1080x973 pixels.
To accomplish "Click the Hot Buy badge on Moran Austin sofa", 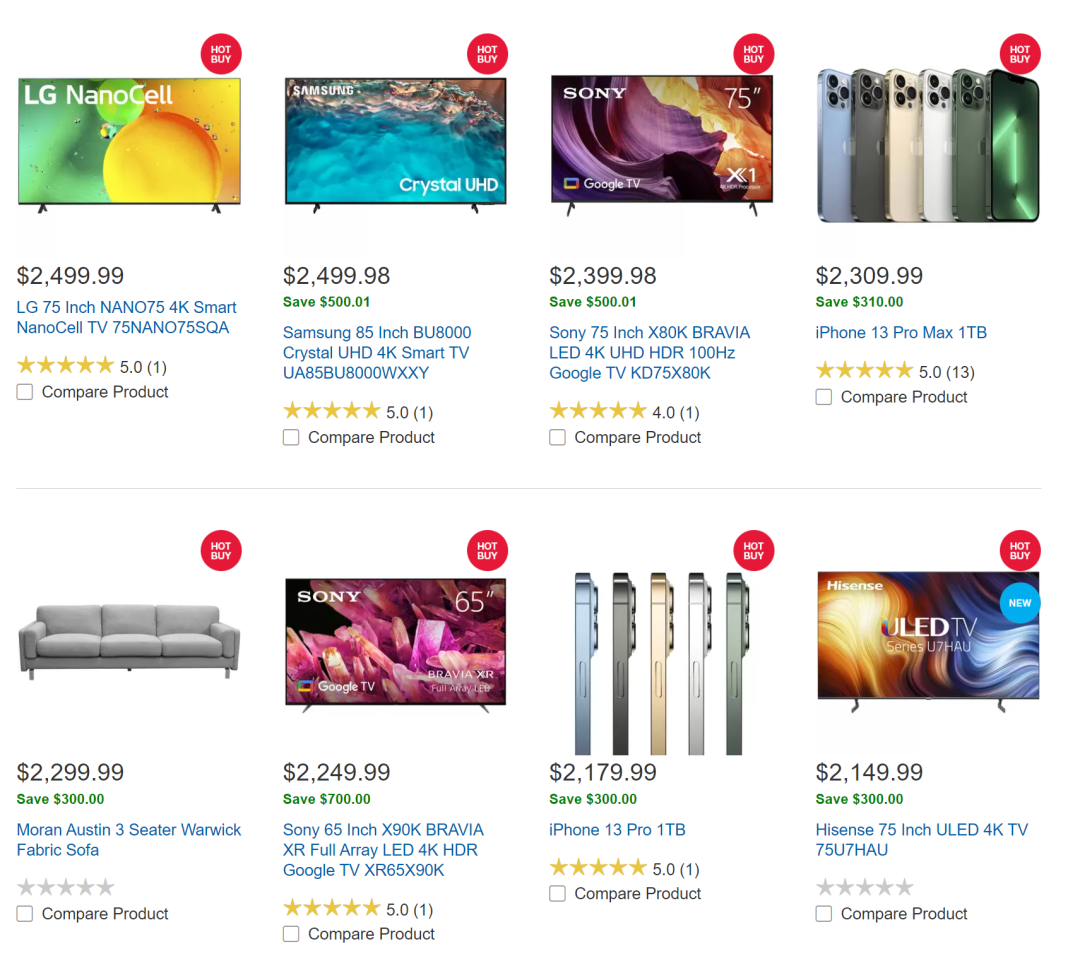I will [x=220, y=550].
